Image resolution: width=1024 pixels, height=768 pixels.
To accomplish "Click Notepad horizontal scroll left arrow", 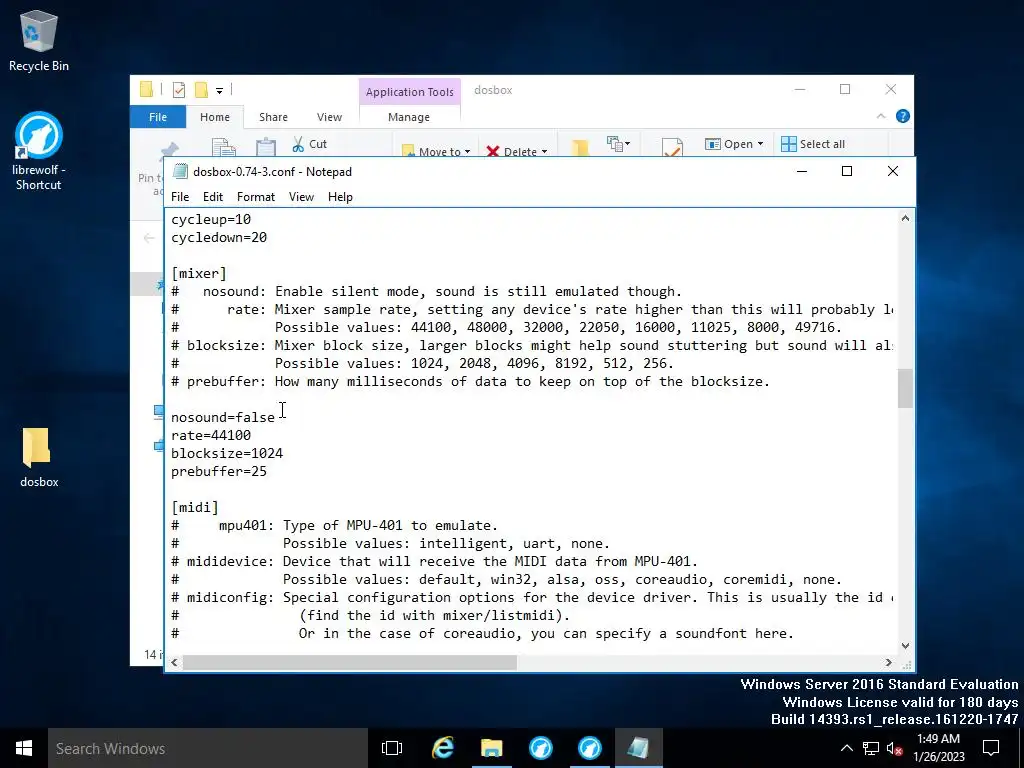I will 174,662.
